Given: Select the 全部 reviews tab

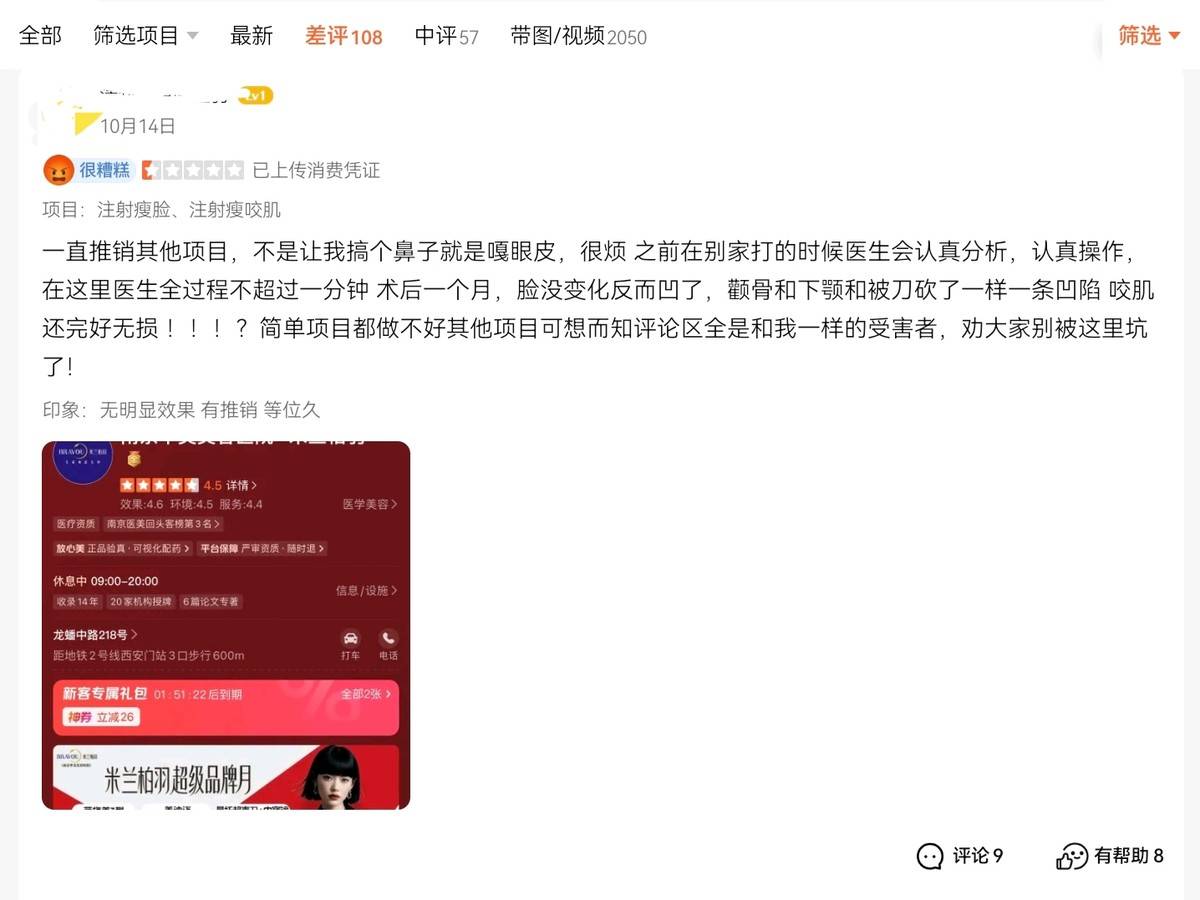Looking at the screenshot, I should 40,36.
